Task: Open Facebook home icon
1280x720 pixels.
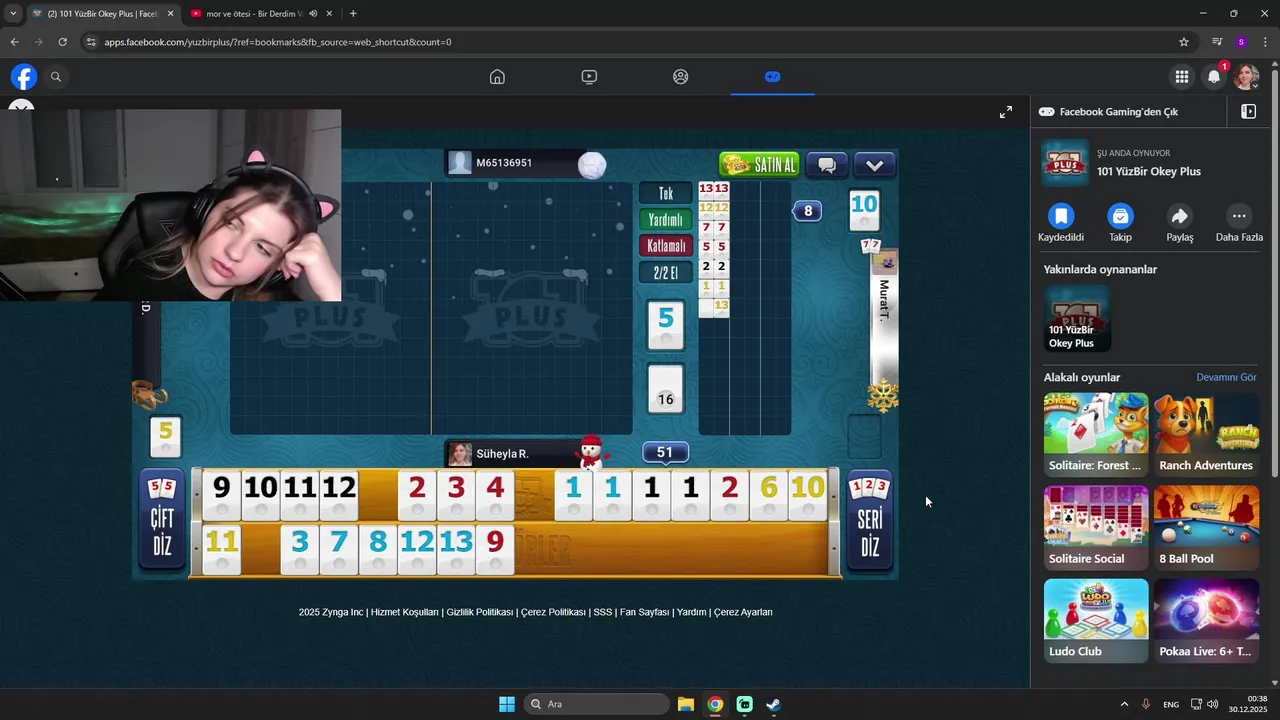Action: point(497,77)
